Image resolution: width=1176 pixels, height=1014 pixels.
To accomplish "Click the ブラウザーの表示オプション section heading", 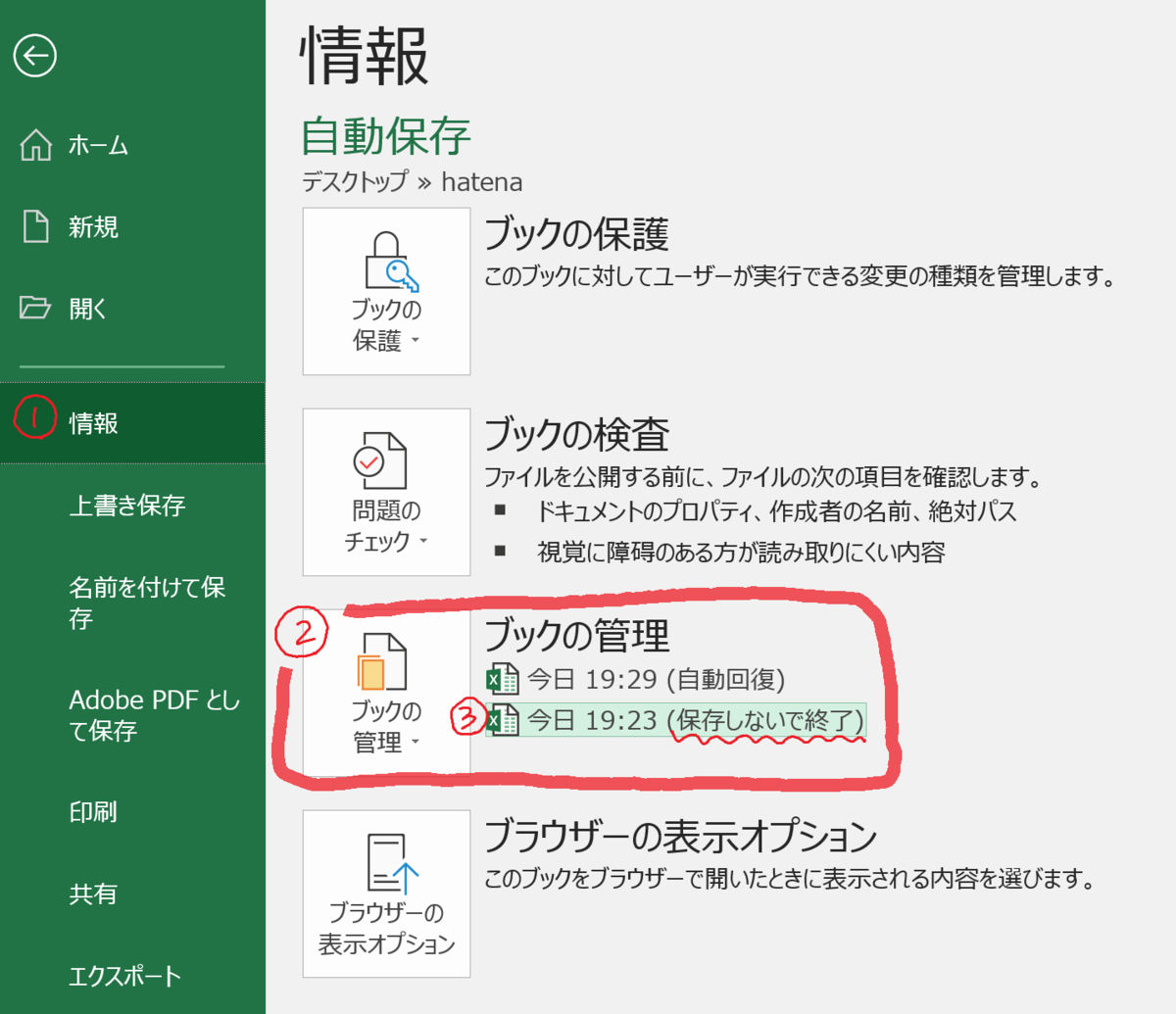I will [680, 836].
